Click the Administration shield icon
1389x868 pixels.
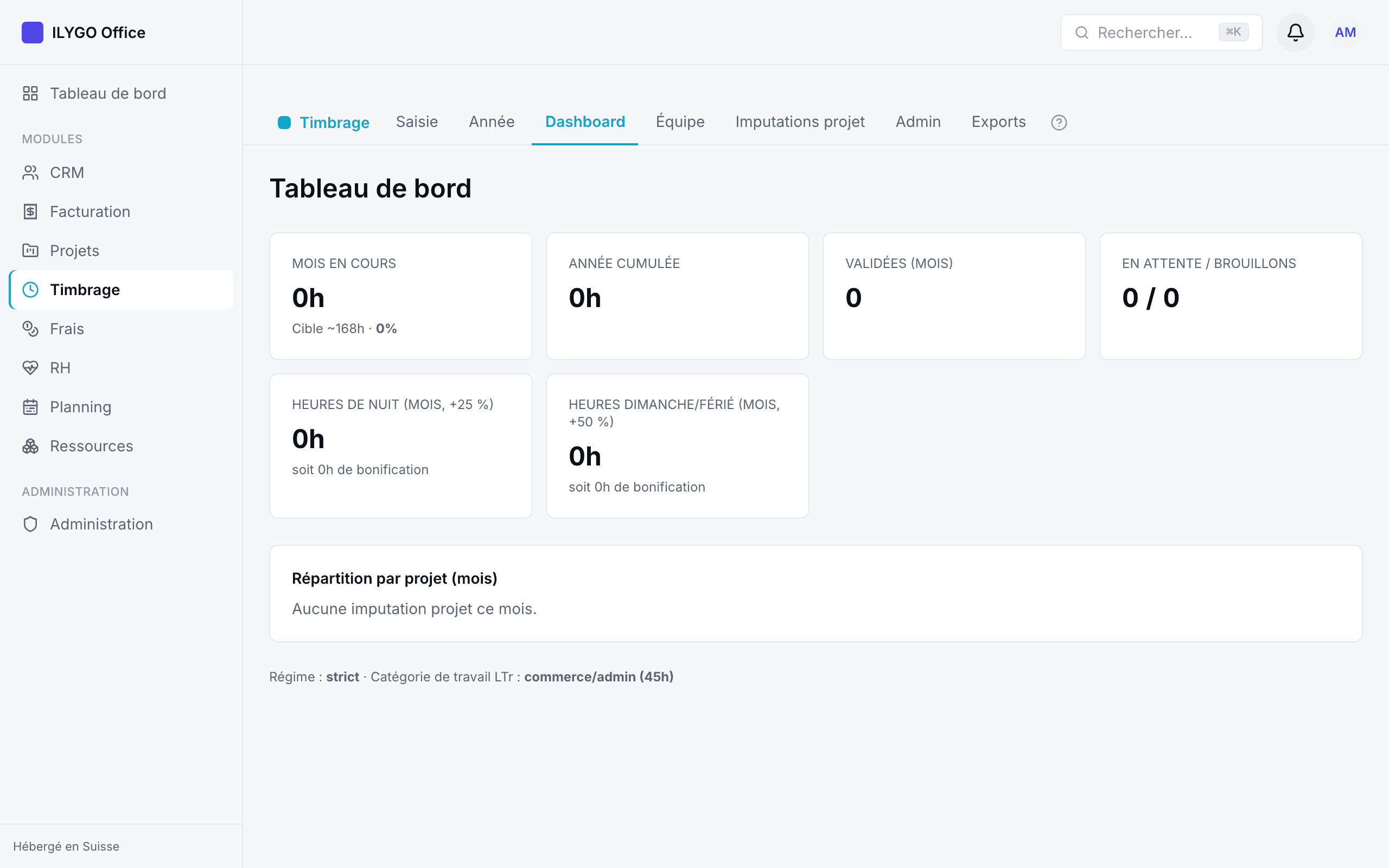click(30, 524)
